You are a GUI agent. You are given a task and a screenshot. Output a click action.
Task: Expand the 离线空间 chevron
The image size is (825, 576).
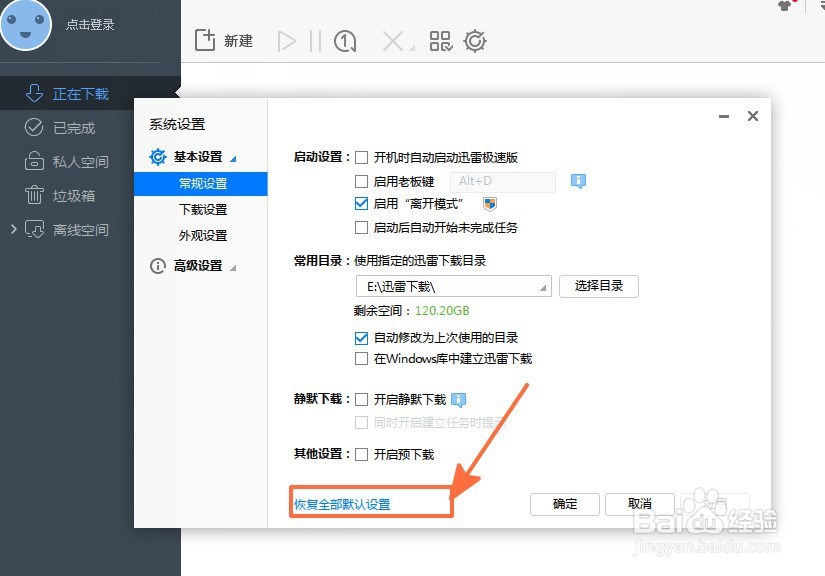tap(14, 229)
